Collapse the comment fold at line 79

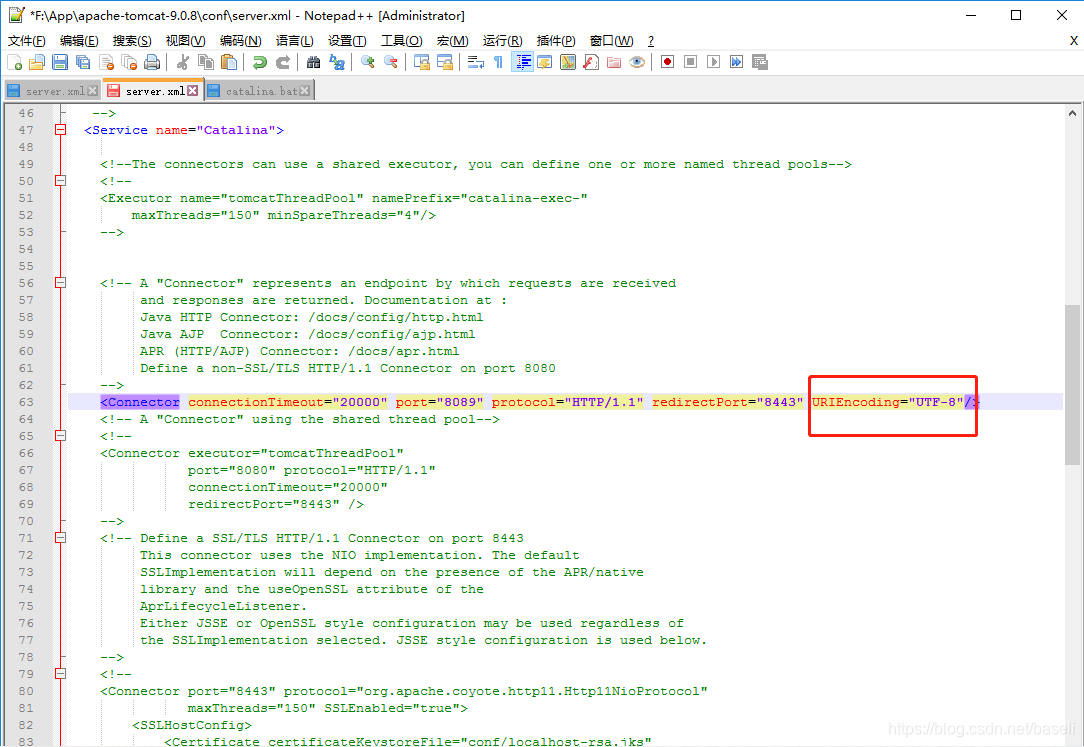pos(61,674)
